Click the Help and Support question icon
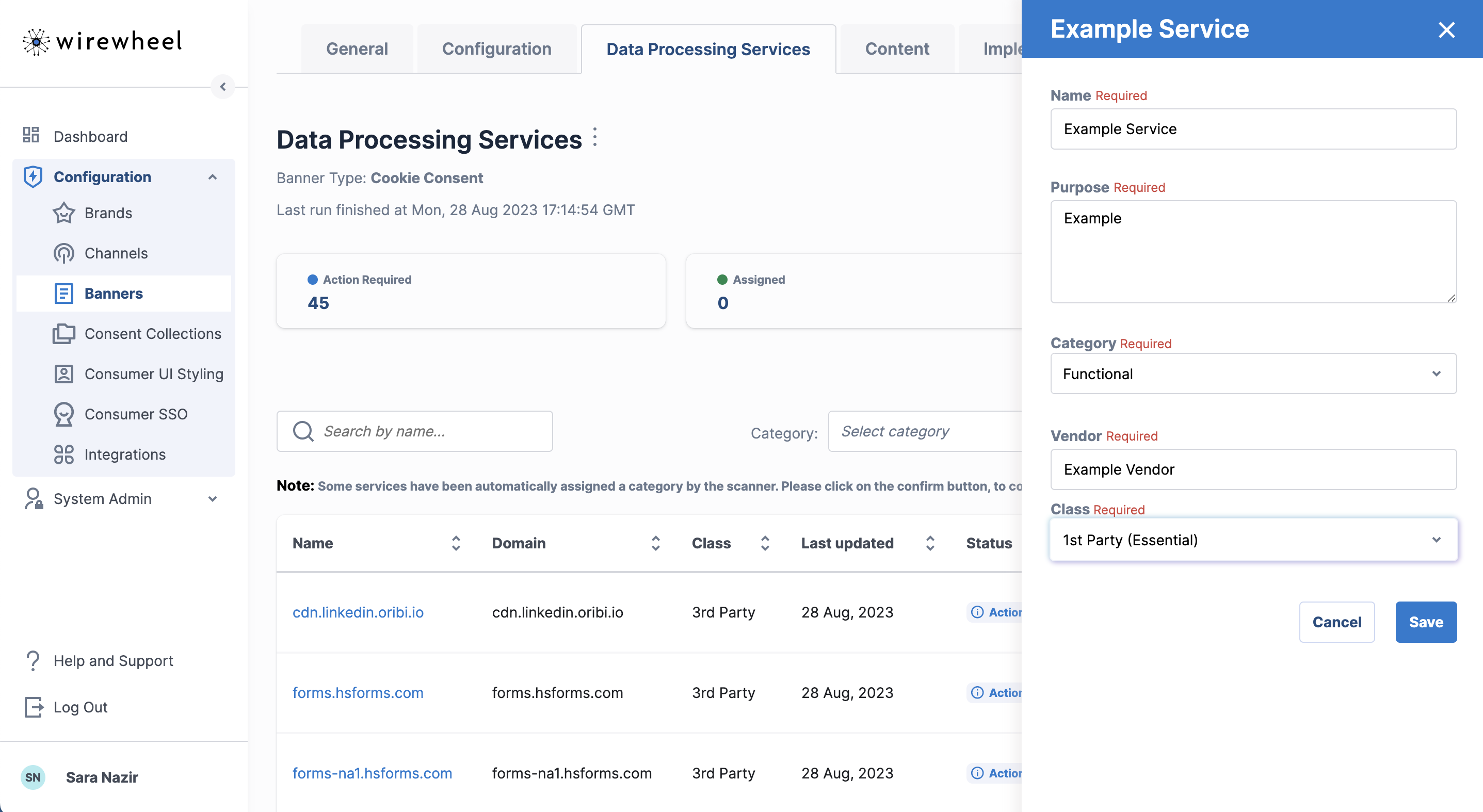Image resolution: width=1483 pixels, height=812 pixels. (34, 661)
